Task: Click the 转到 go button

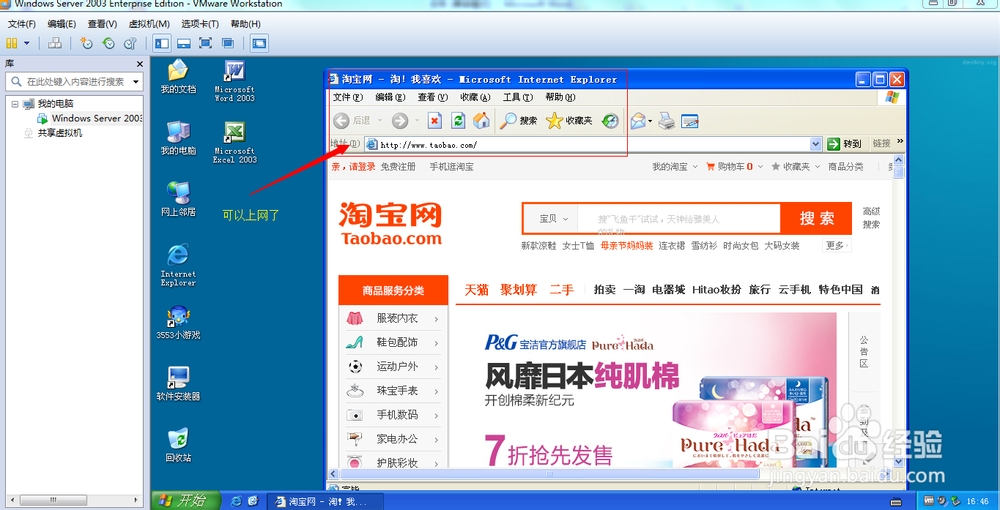Action: (845, 145)
